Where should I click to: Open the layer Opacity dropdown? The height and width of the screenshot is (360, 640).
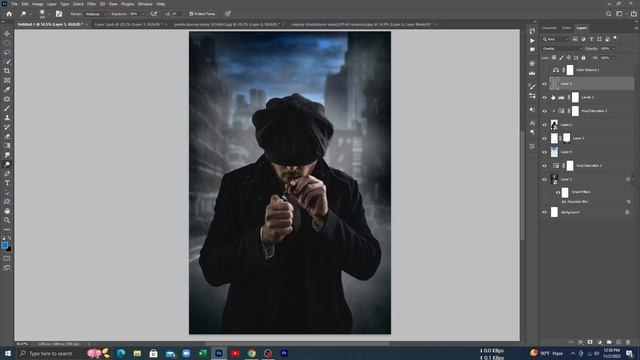[613, 49]
